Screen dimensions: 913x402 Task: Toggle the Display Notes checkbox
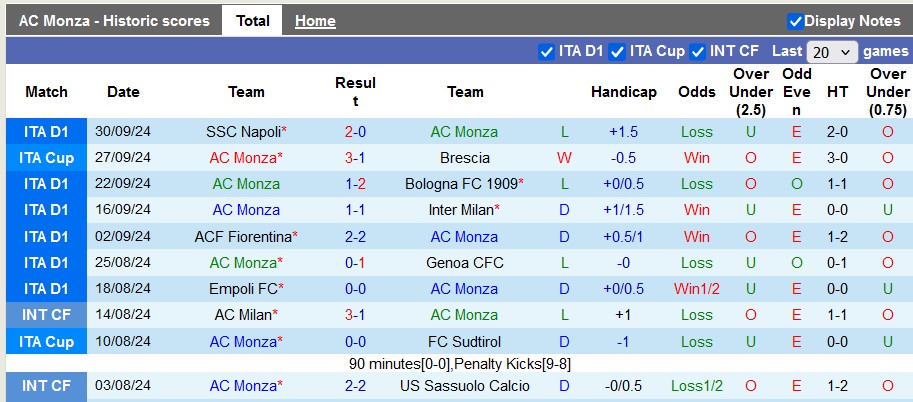point(796,21)
